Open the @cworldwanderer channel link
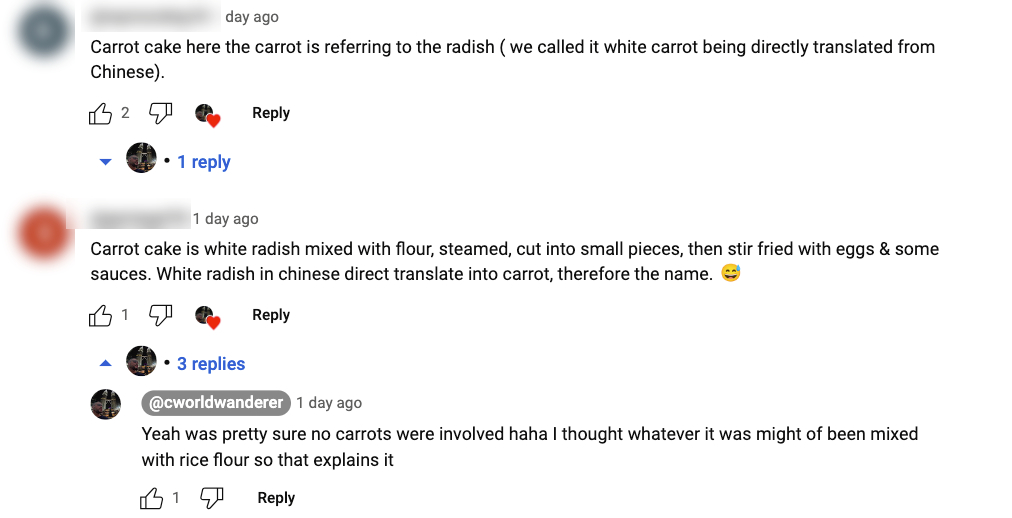 coord(216,403)
